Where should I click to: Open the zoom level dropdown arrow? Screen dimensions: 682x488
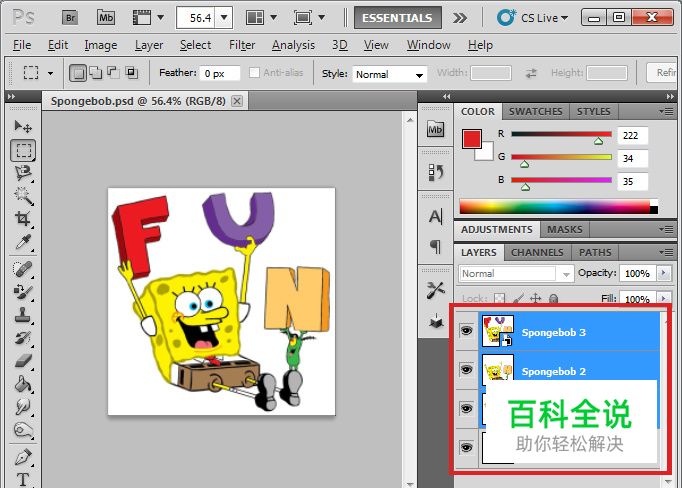click(224, 18)
